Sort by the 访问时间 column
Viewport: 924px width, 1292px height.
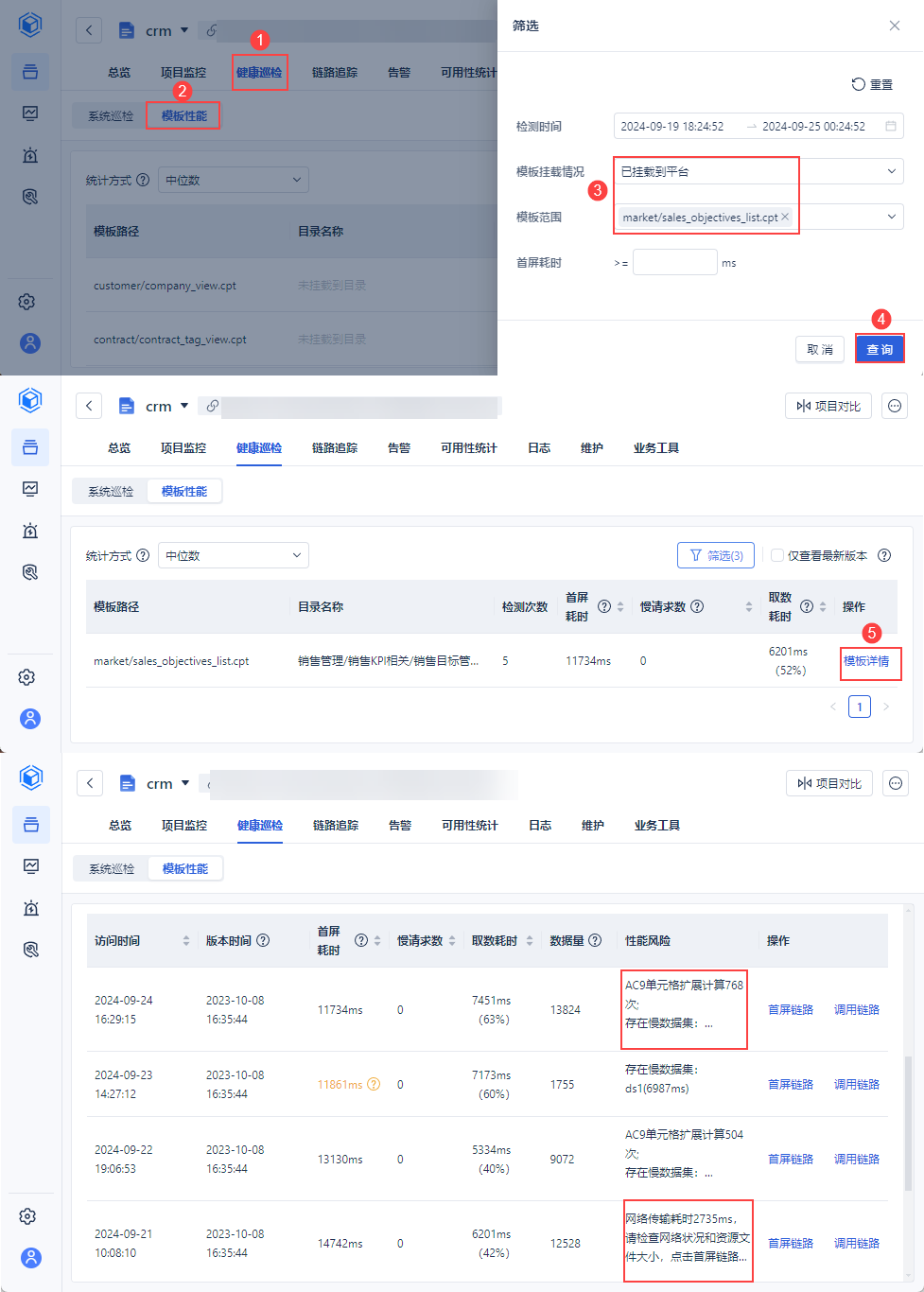186,940
